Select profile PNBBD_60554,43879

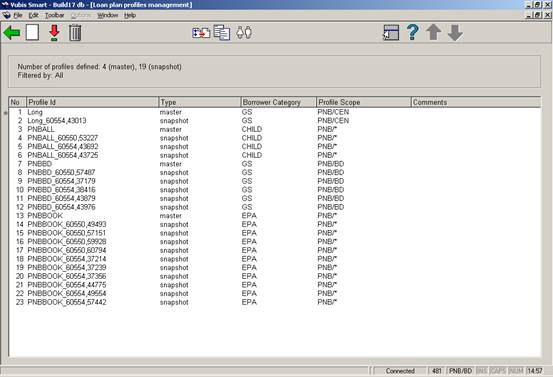click(275, 199)
